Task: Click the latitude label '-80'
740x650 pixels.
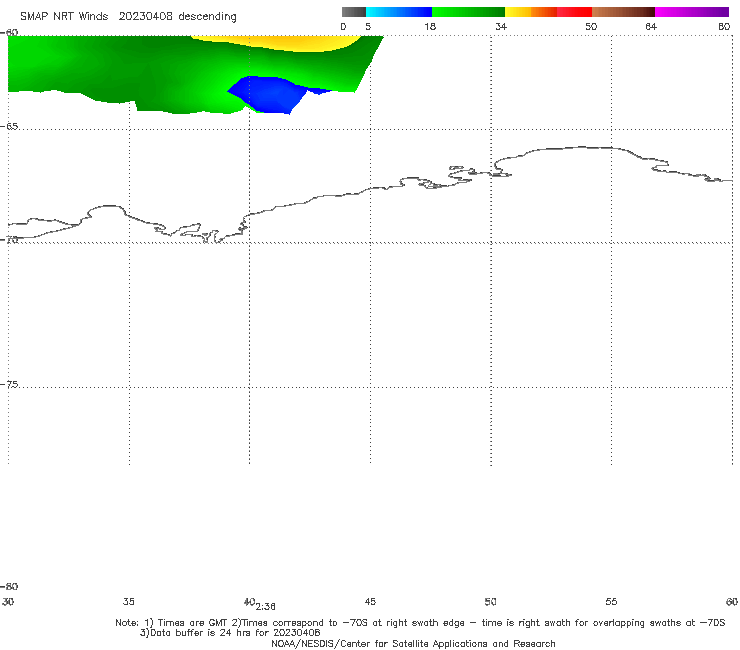Action: point(9,587)
